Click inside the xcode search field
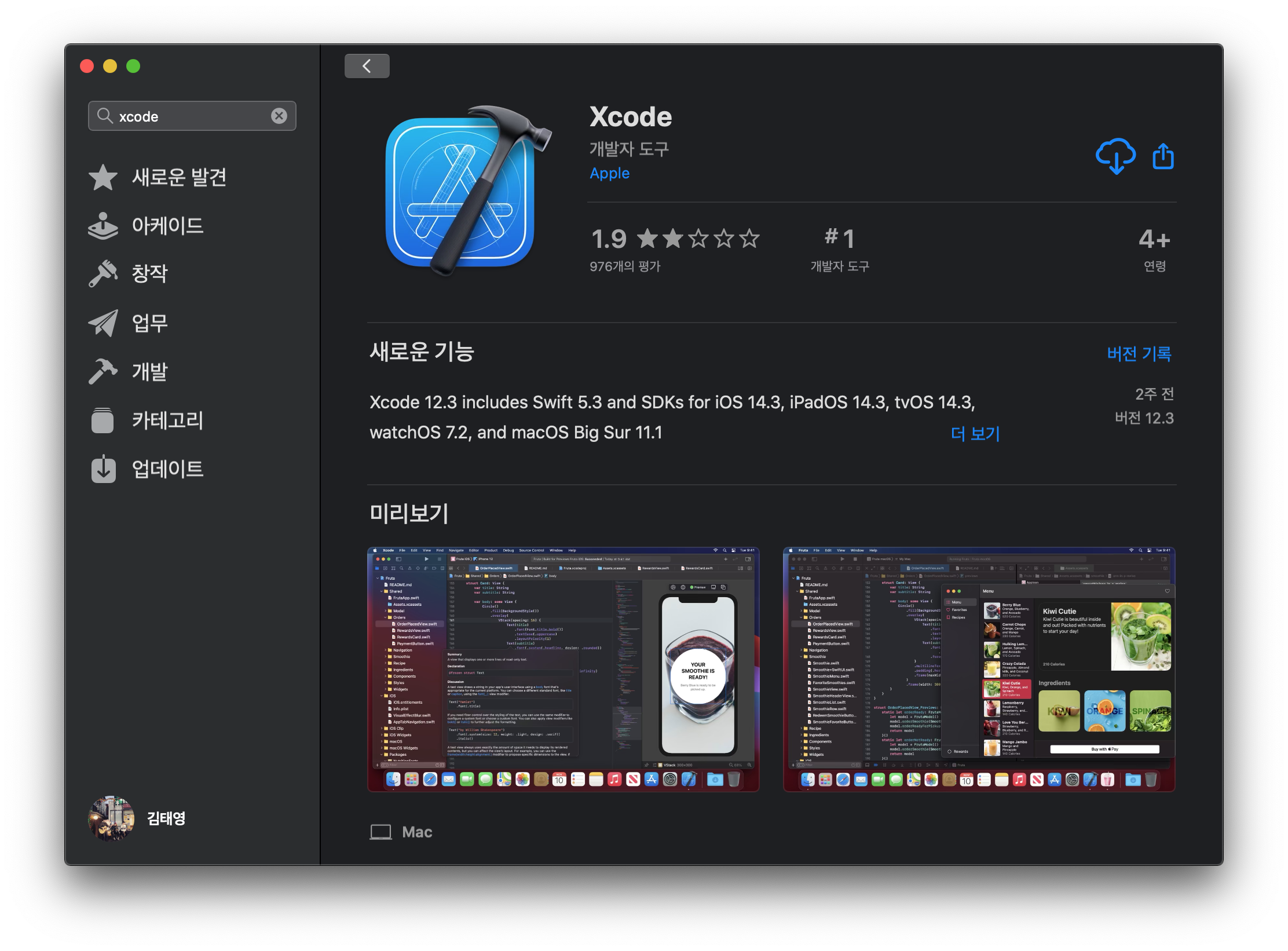The width and height of the screenshot is (1288, 951). click(191, 116)
